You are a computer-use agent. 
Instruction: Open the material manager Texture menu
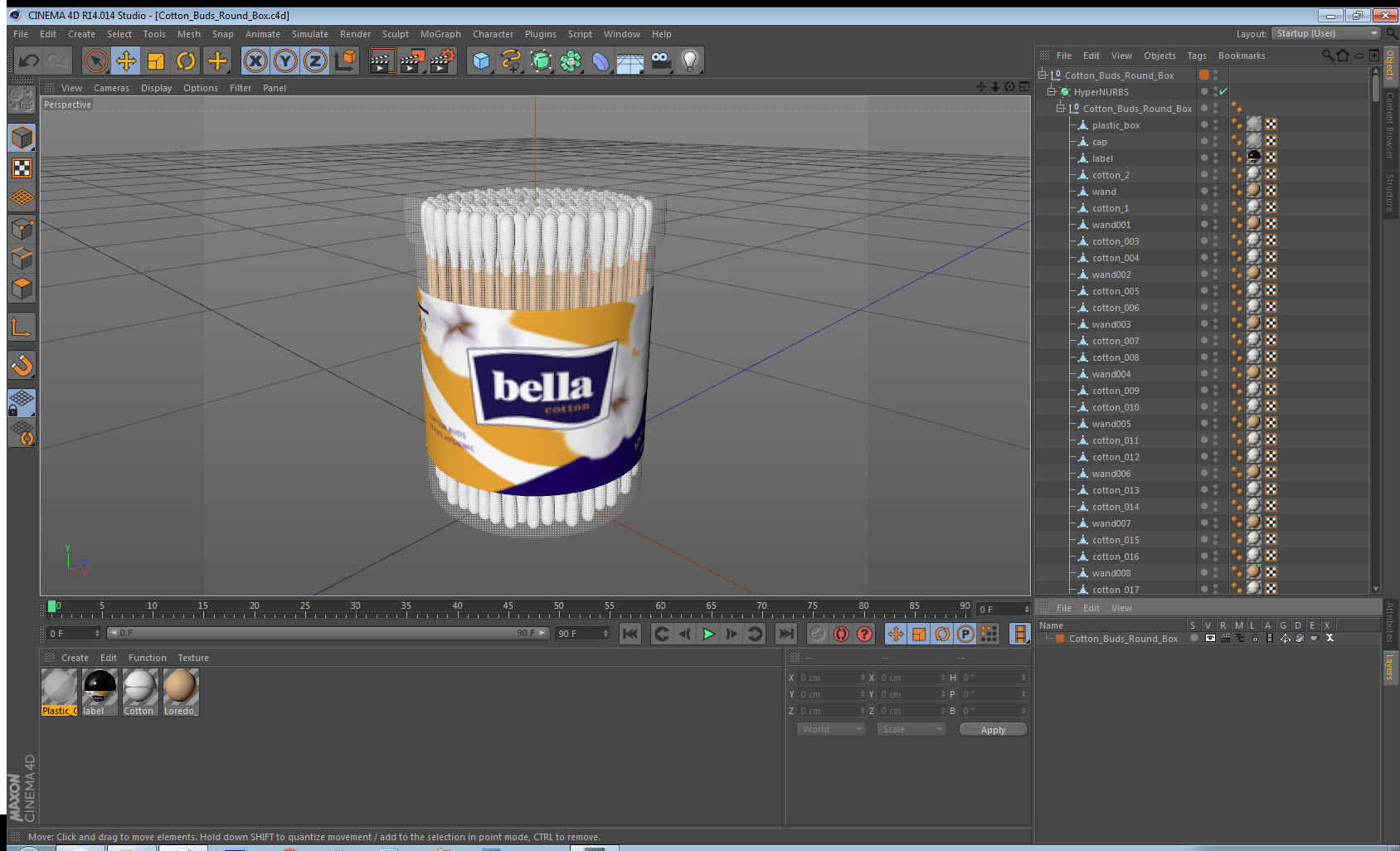tap(193, 658)
